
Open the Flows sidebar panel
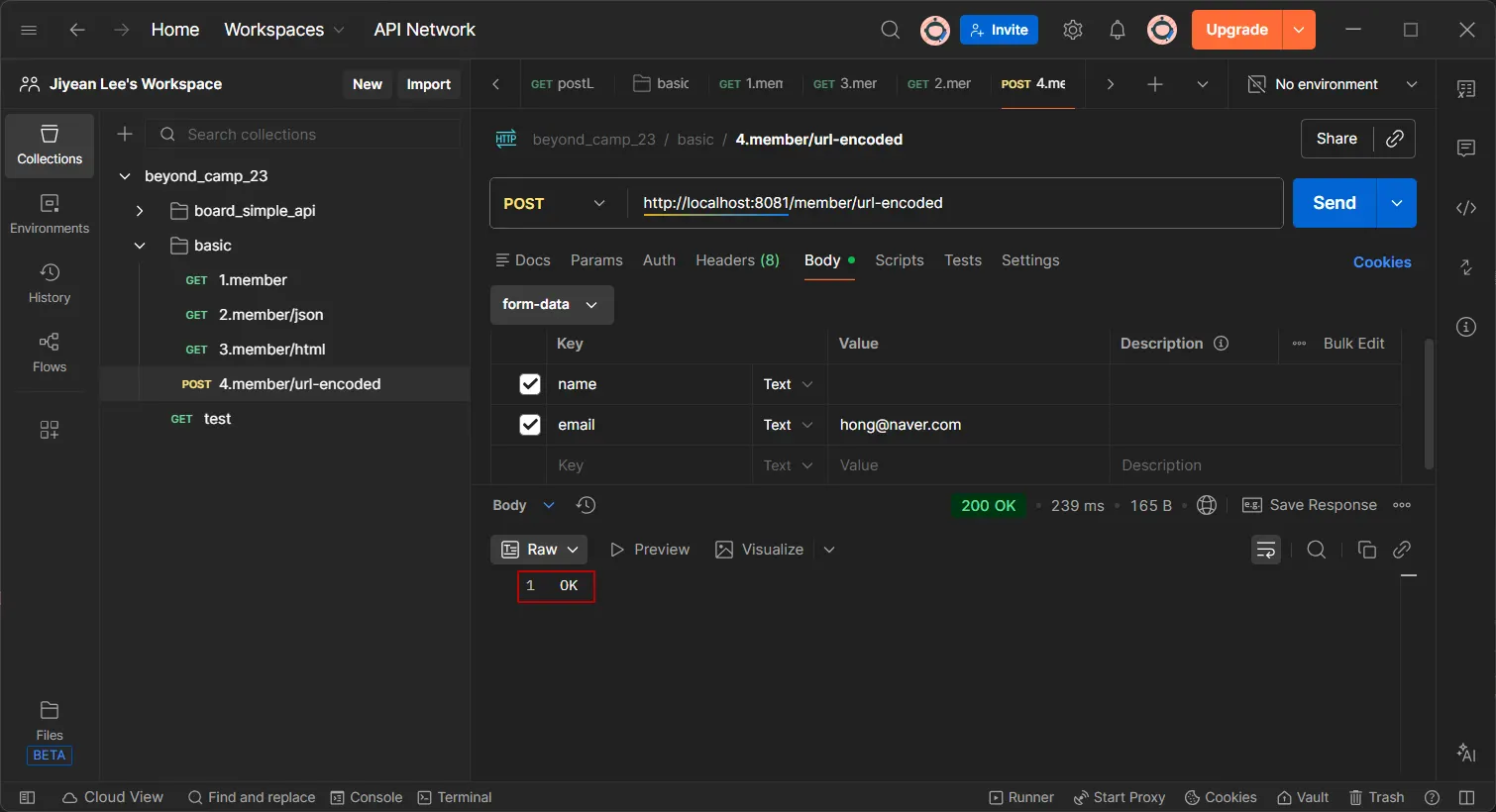click(50, 354)
